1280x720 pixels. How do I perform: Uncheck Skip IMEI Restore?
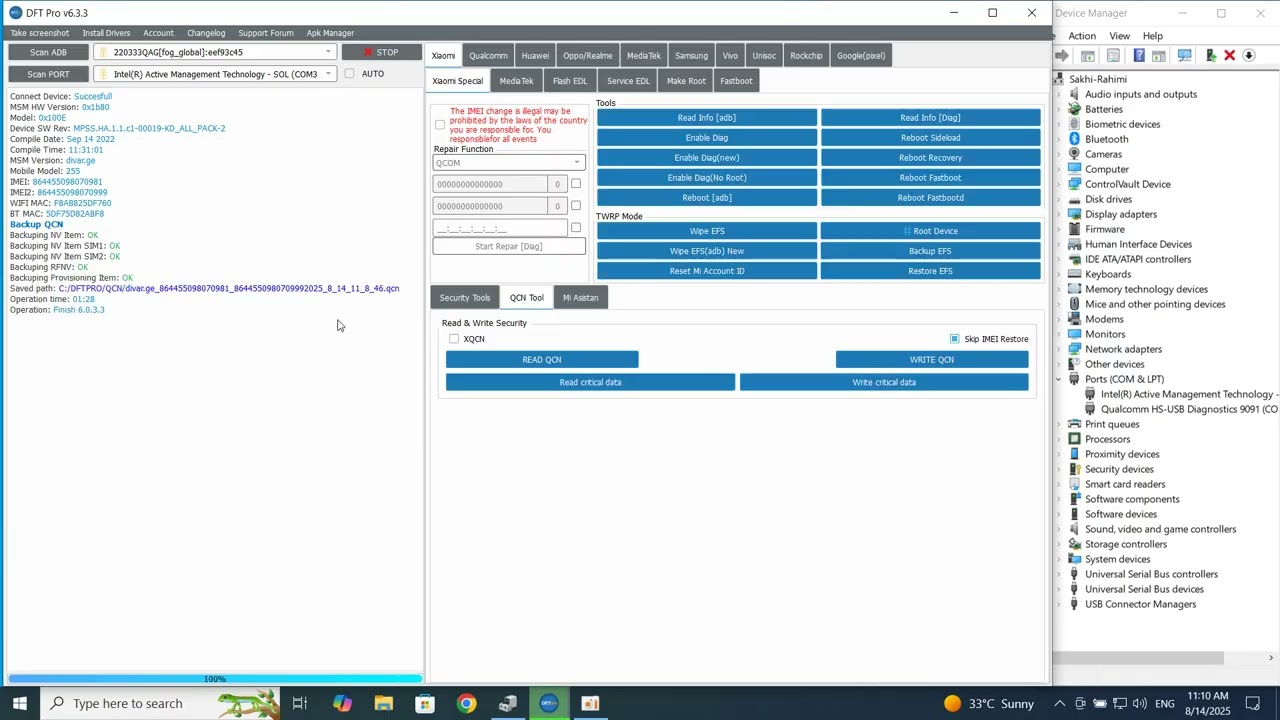pos(954,339)
